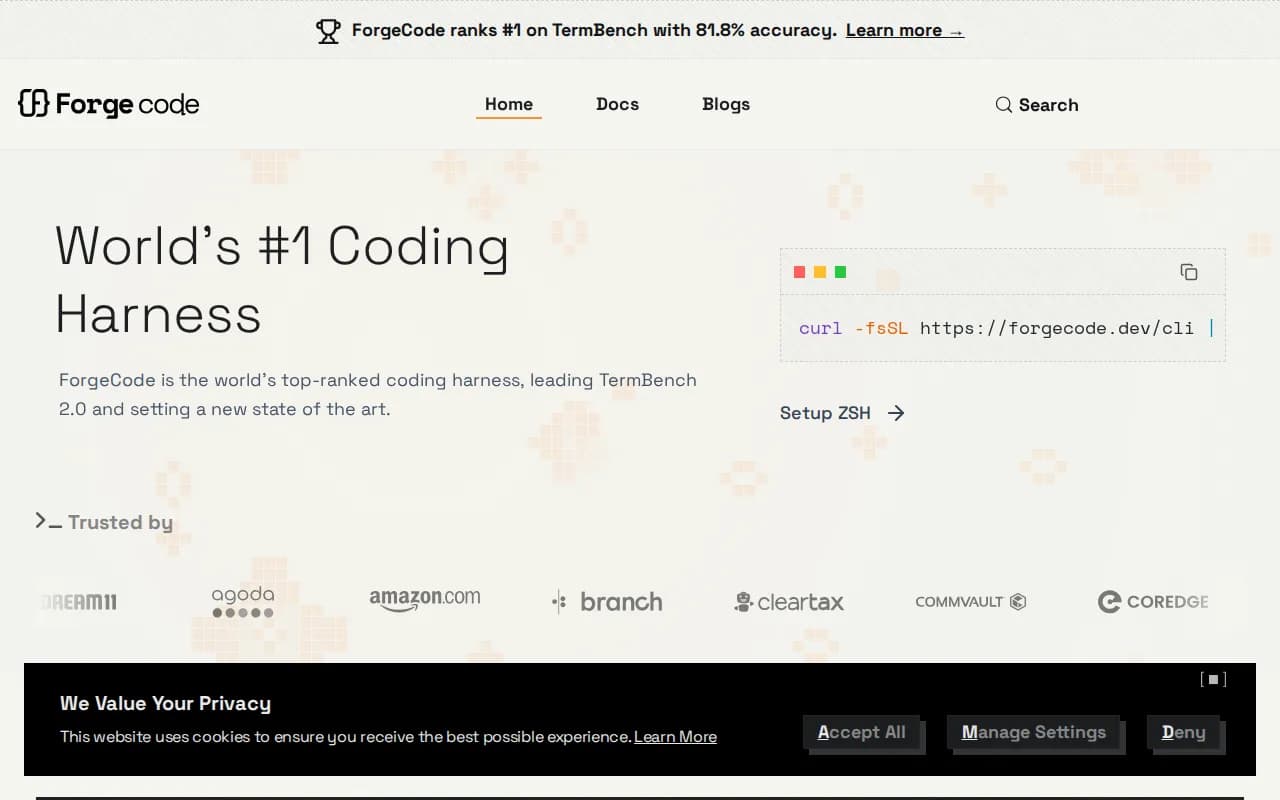Go to the Blogs page
Image resolution: width=1280 pixels, height=800 pixels.
[726, 104]
